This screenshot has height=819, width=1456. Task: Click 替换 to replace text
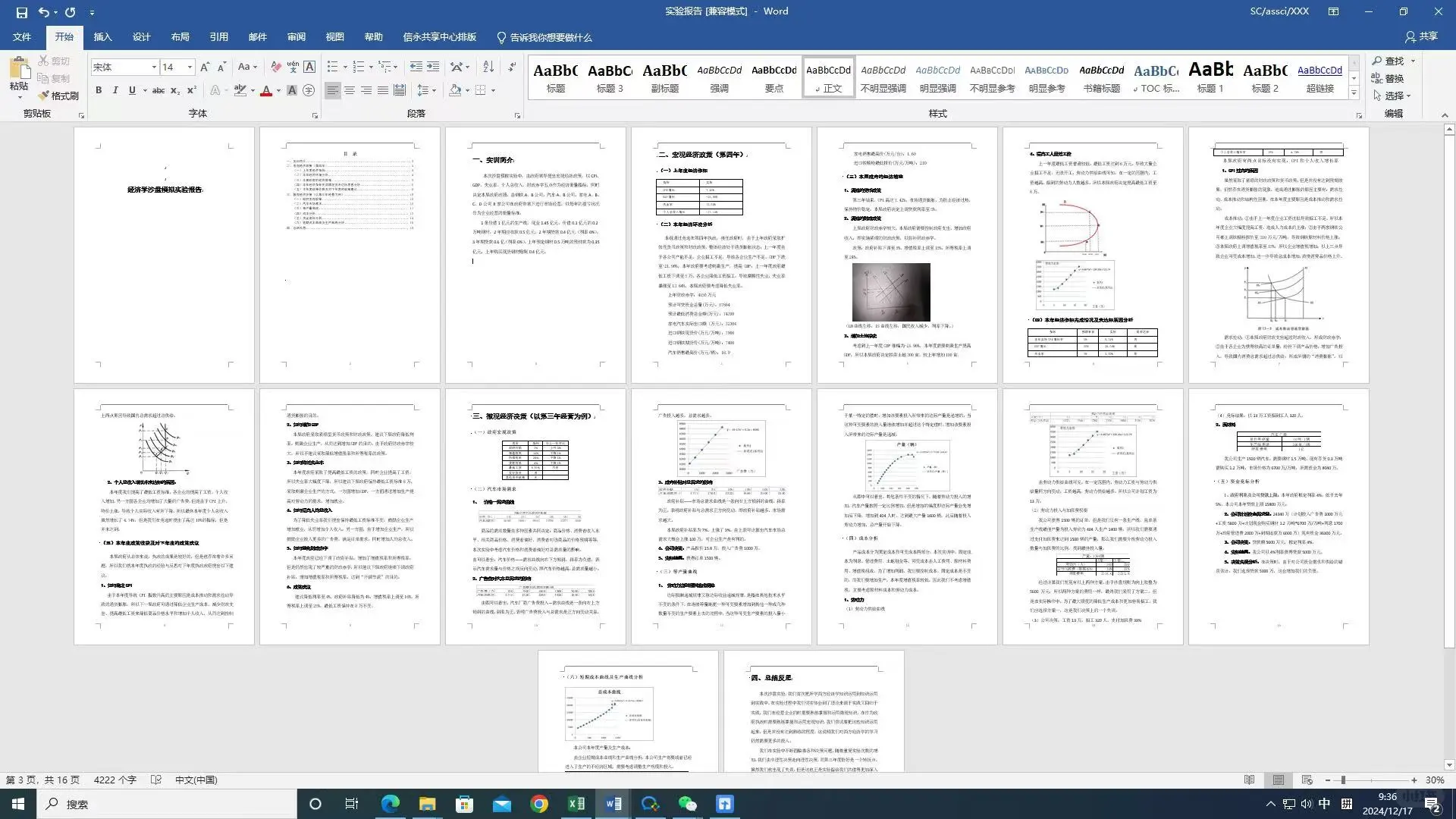[x=1389, y=78]
